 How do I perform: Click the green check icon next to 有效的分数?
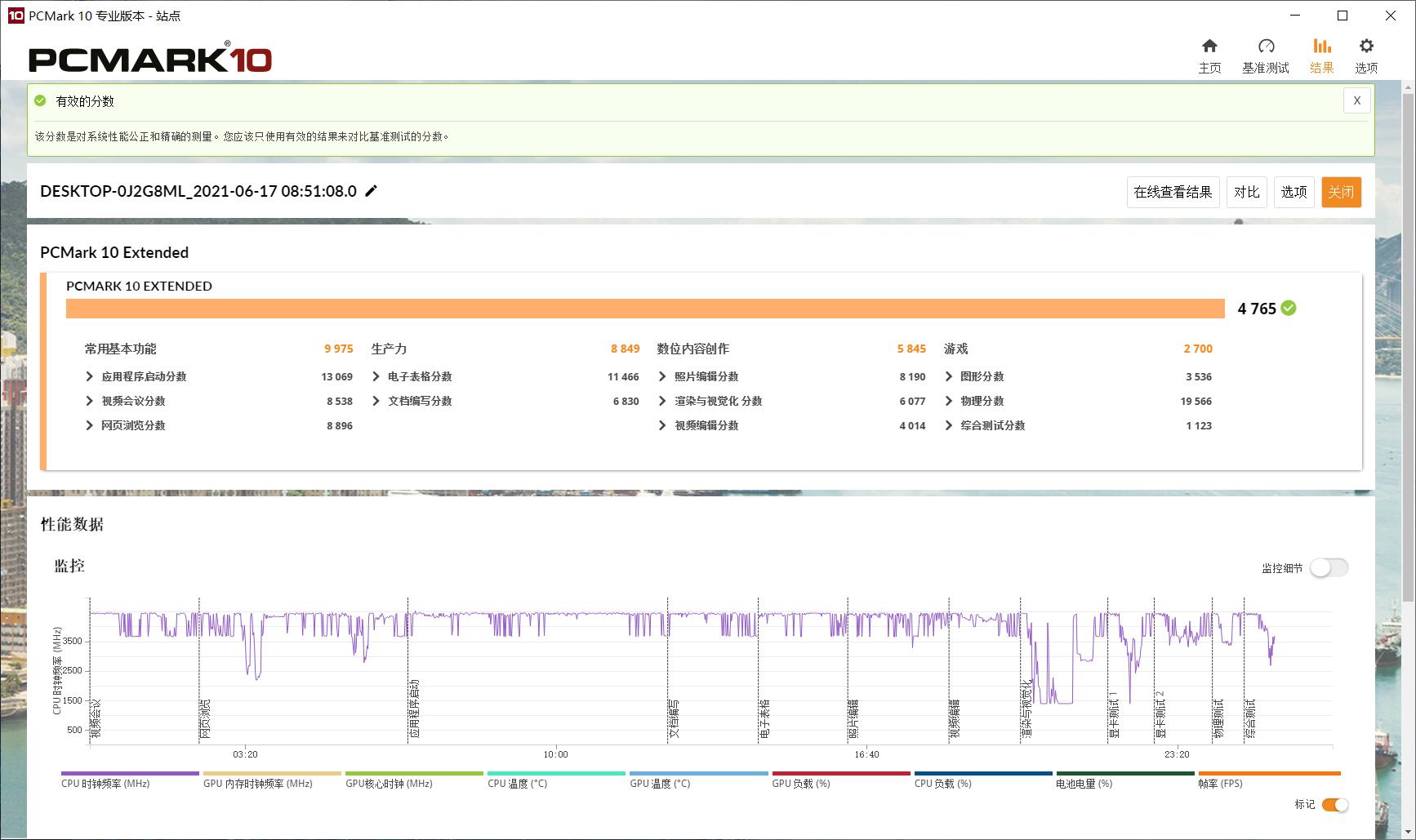pyautogui.click(x=40, y=101)
